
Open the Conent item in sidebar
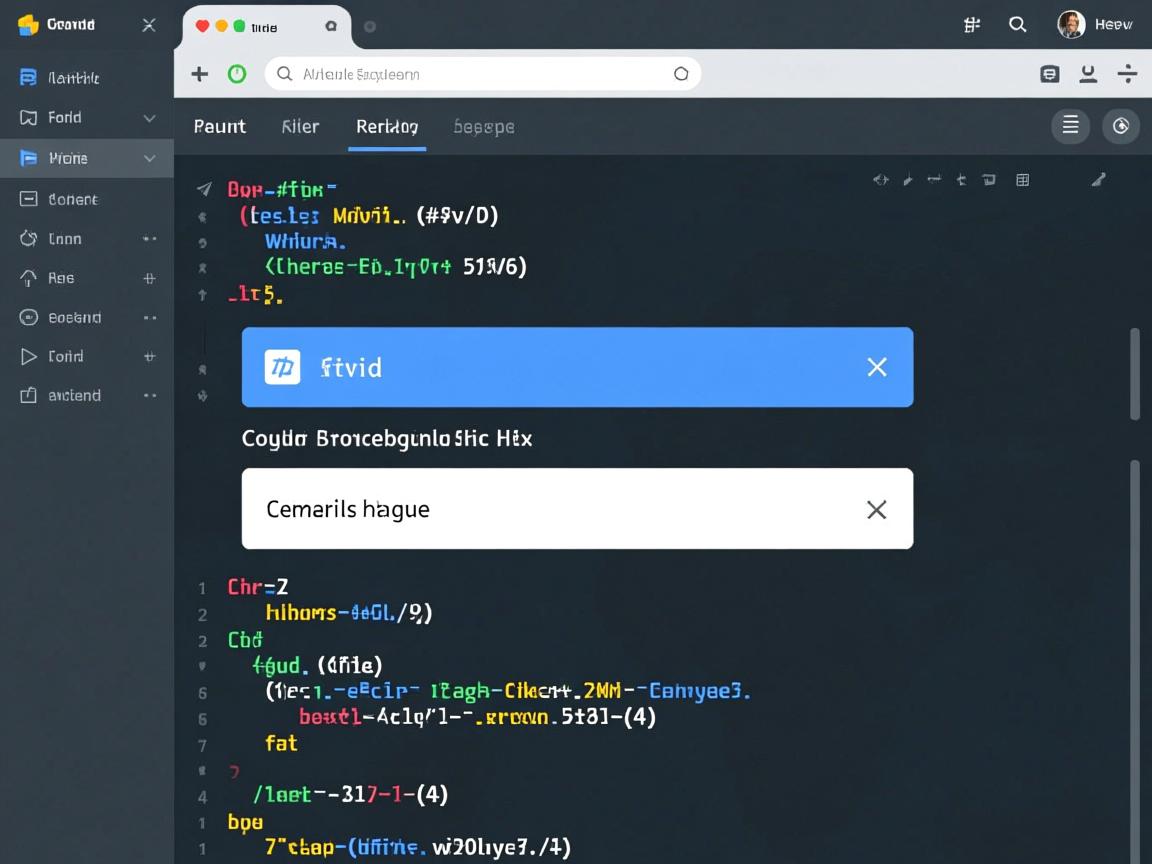72,199
